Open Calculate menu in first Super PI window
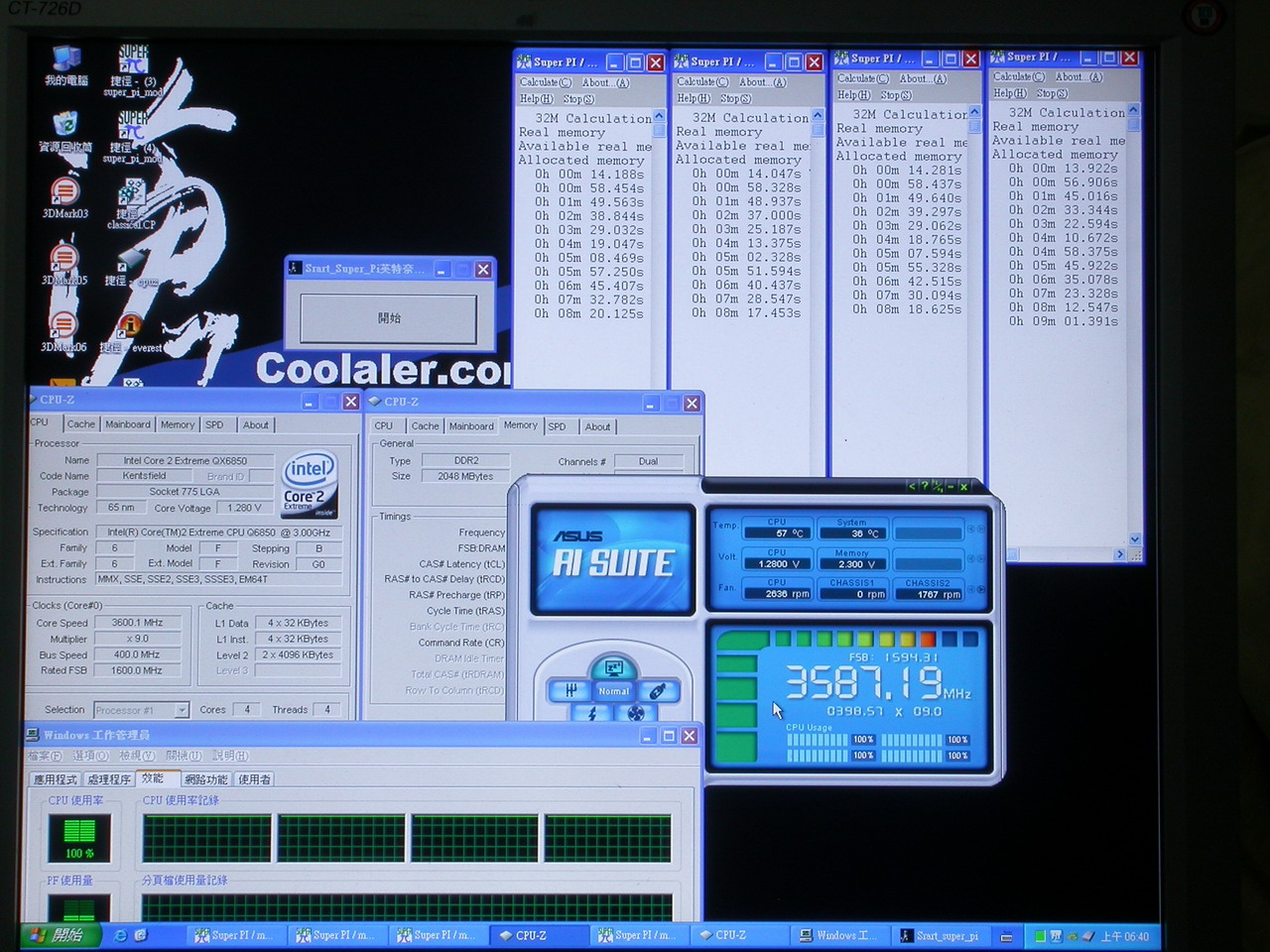 point(545,82)
